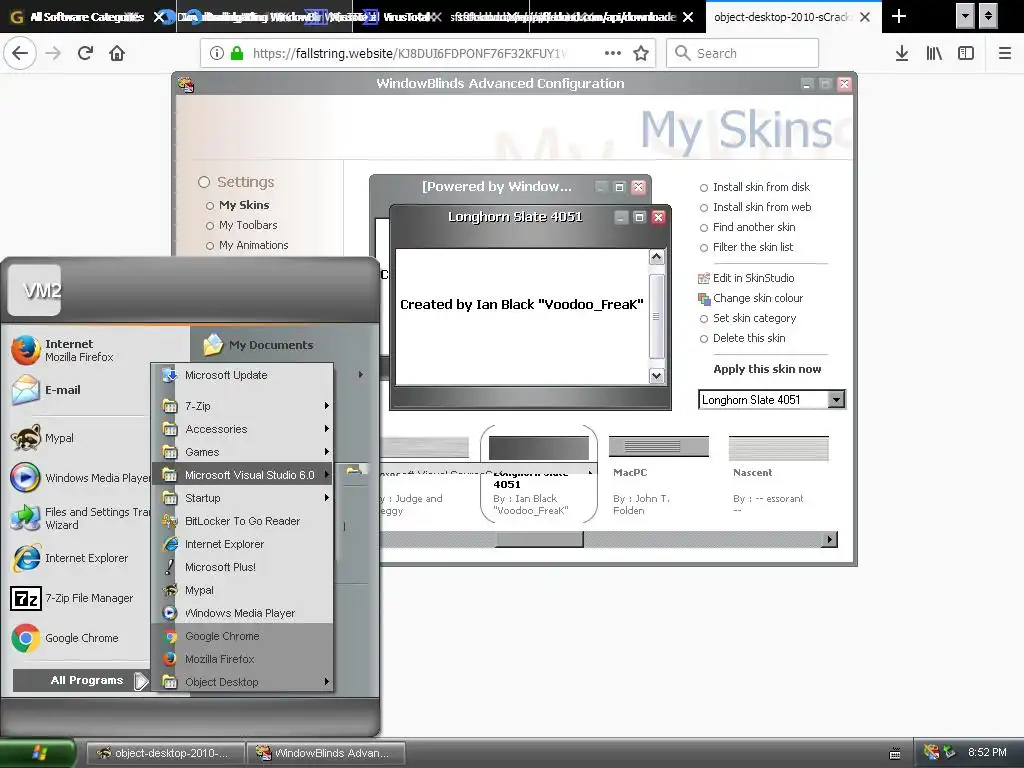Click the Edit in SkinStudio icon
This screenshot has width=1024, height=768.
click(703, 278)
